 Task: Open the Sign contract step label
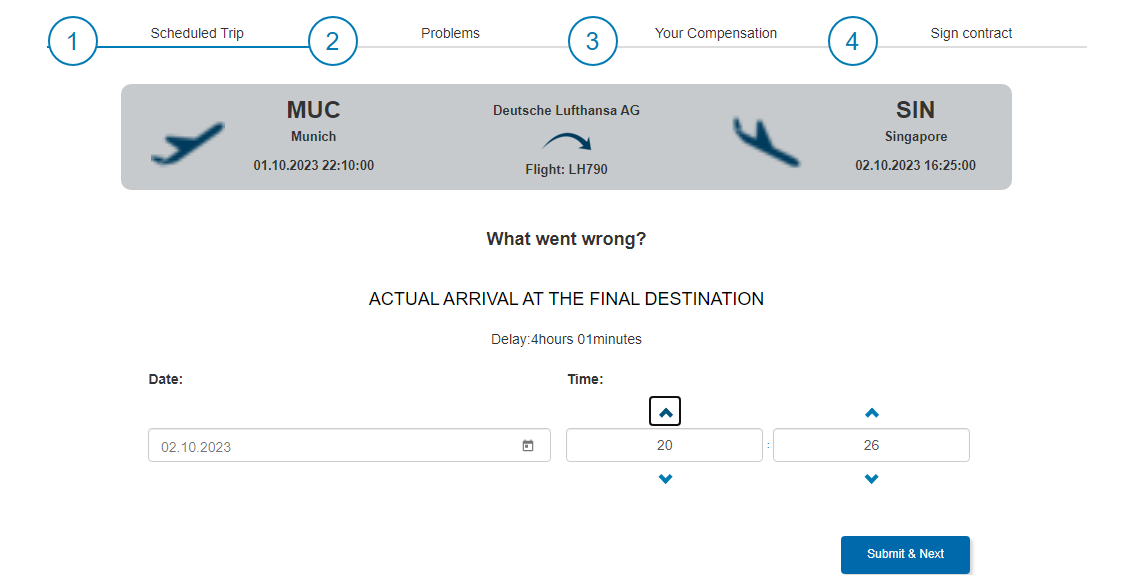pos(971,33)
